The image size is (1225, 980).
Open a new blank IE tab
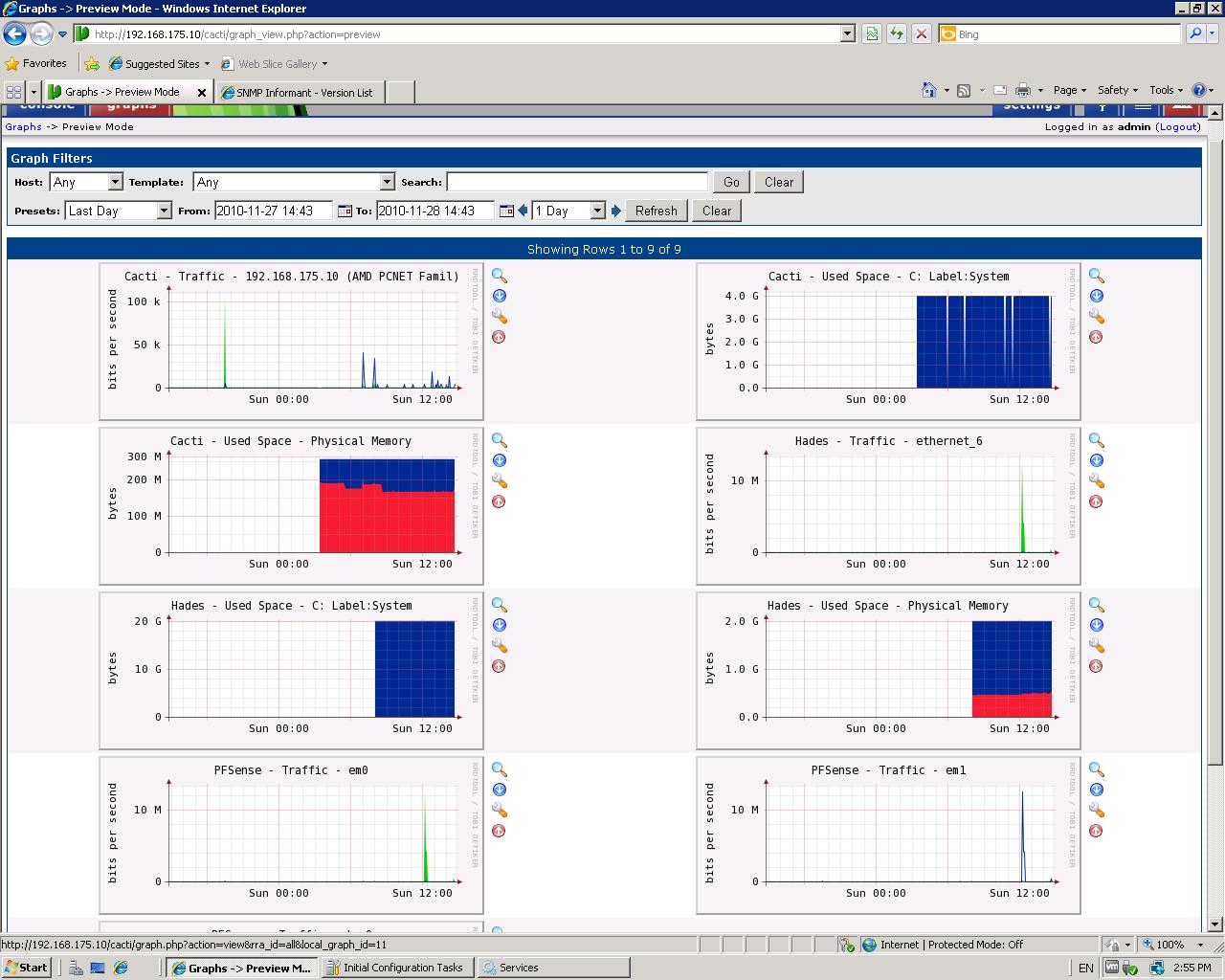(x=401, y=92)
